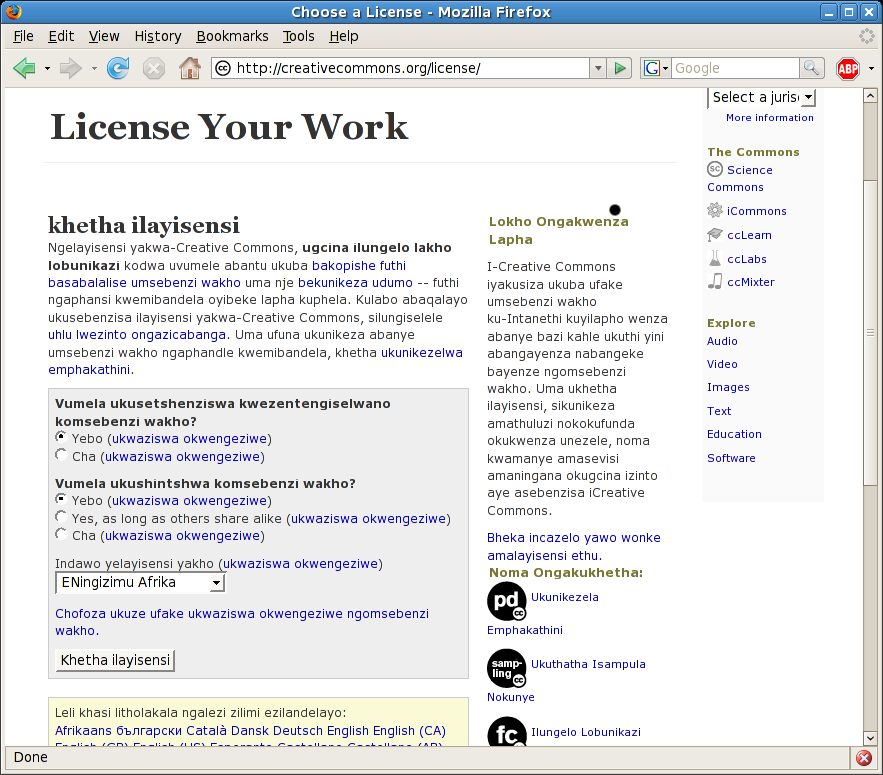Viewport: 883px width, 775px height.
Task: Click into the URL address field
Action: tap(411, 69)
